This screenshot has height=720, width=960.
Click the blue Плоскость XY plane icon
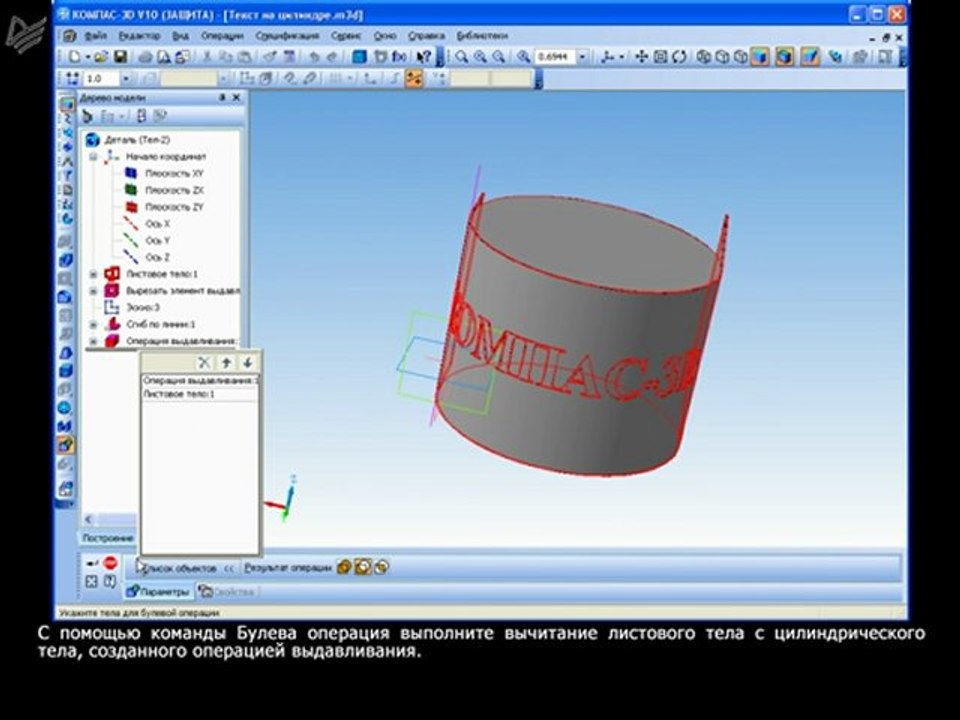(x=131, y=174)
